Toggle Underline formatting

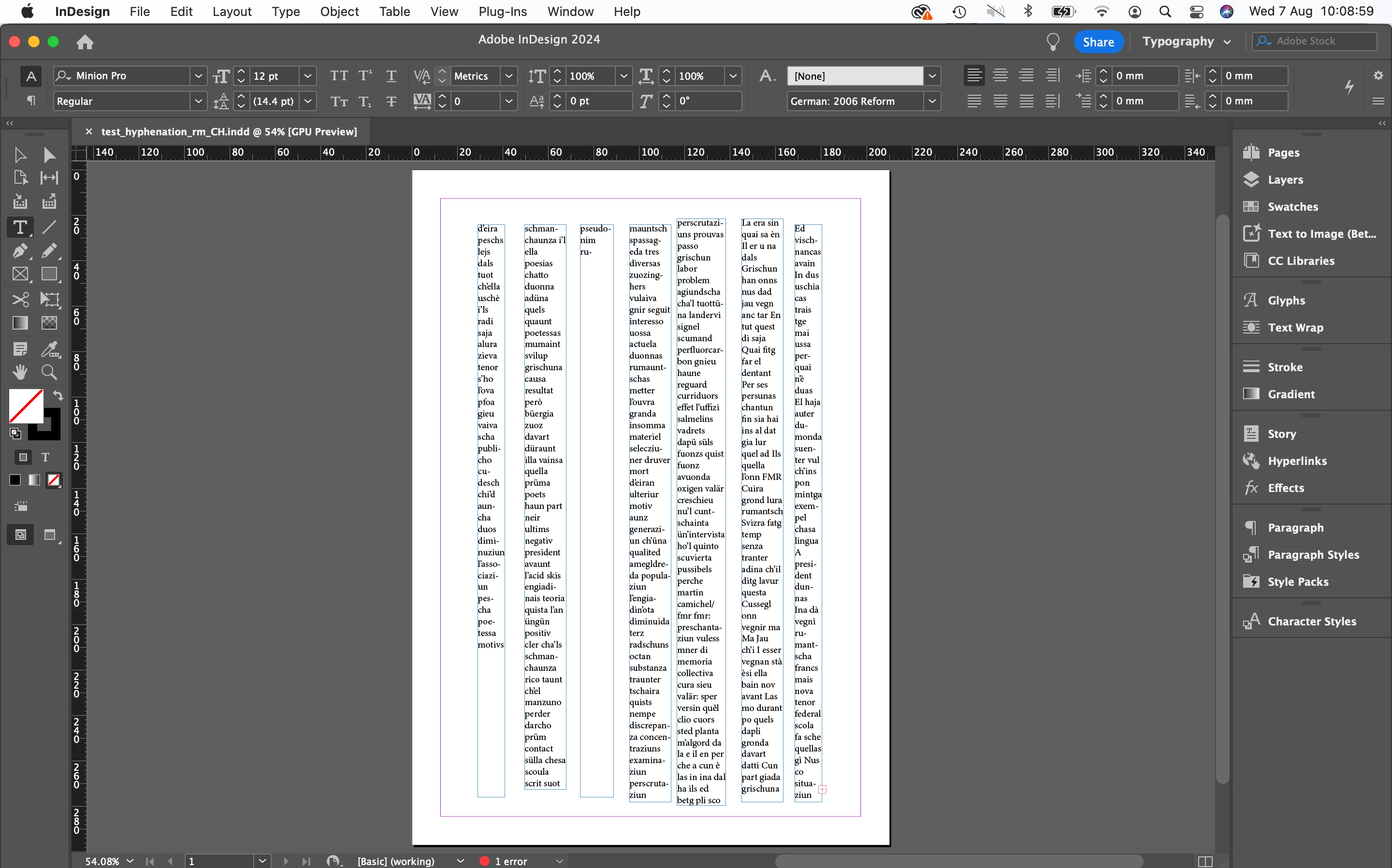click(391, 76)
